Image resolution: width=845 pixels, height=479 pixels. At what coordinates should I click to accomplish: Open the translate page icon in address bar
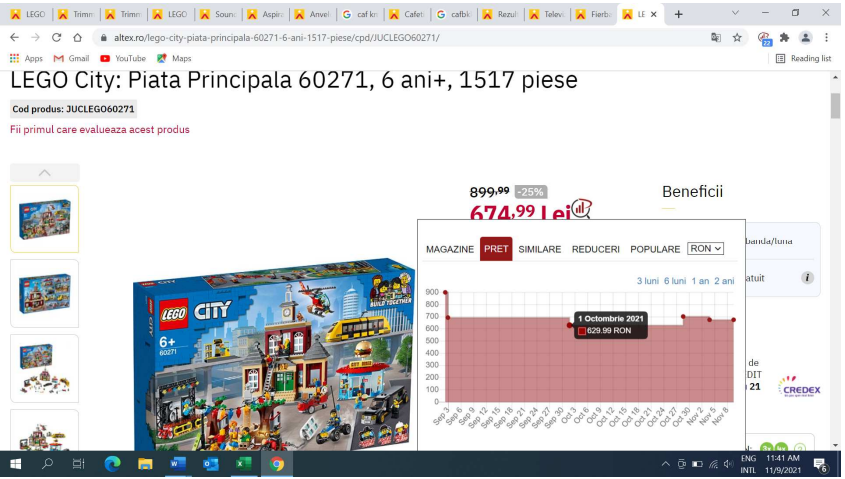pos(716,37)
